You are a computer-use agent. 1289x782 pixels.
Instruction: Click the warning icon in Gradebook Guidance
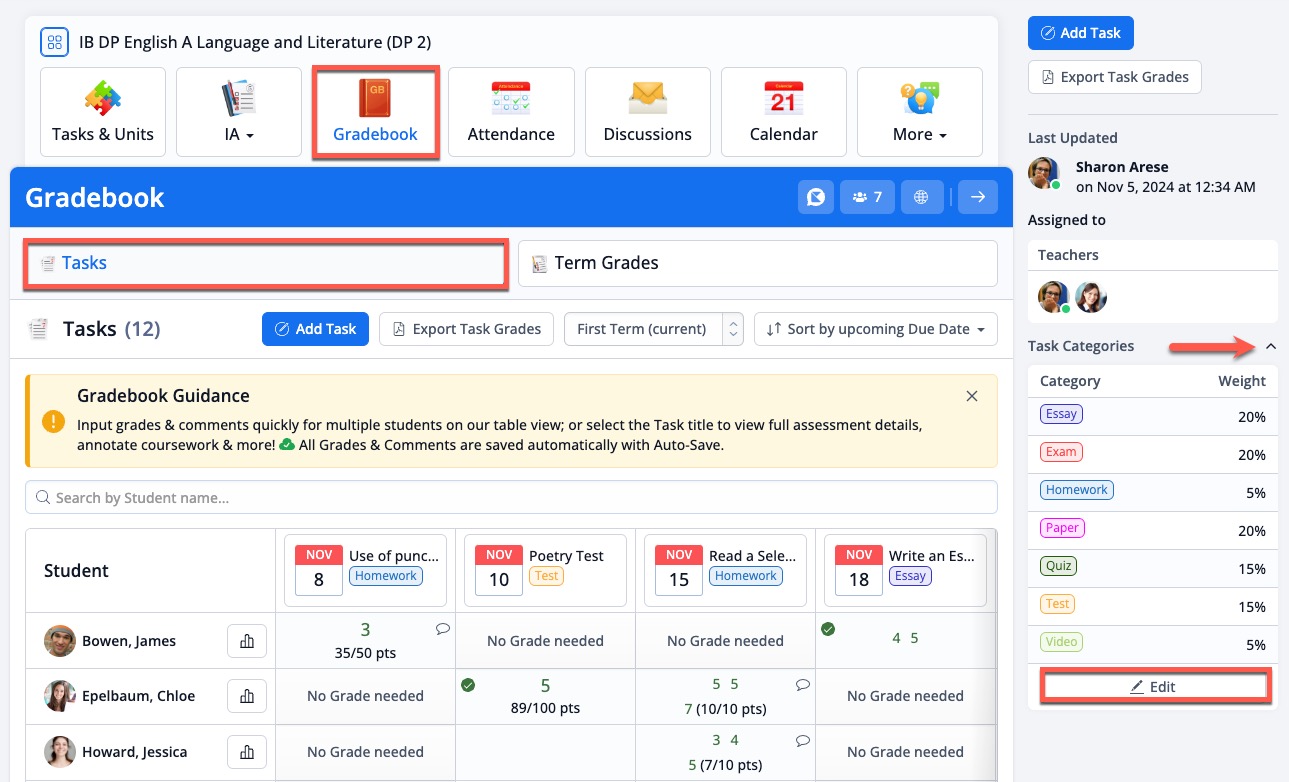(x=54, y=421)
